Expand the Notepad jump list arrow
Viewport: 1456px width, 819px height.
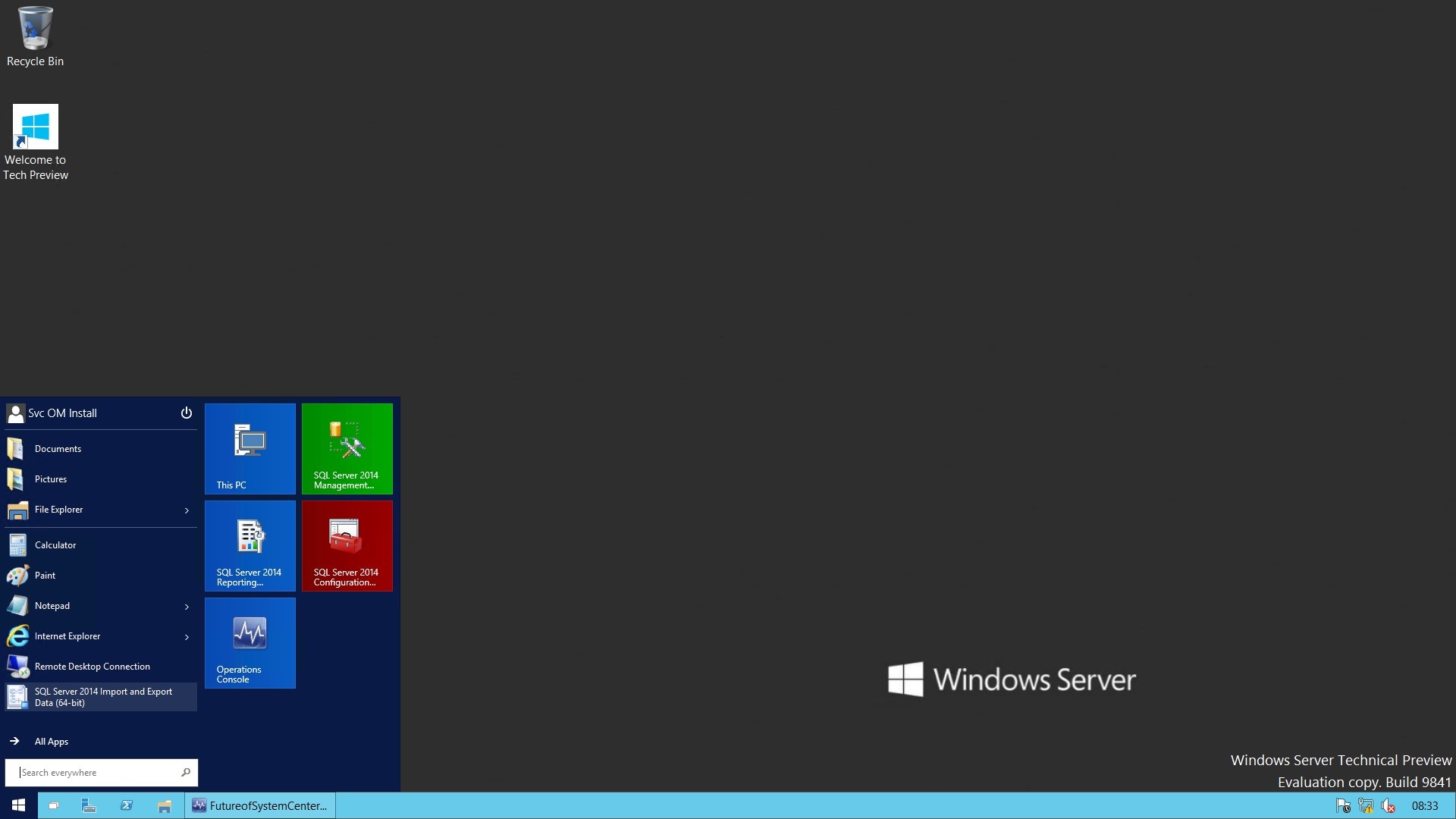[x=187, y=607]
